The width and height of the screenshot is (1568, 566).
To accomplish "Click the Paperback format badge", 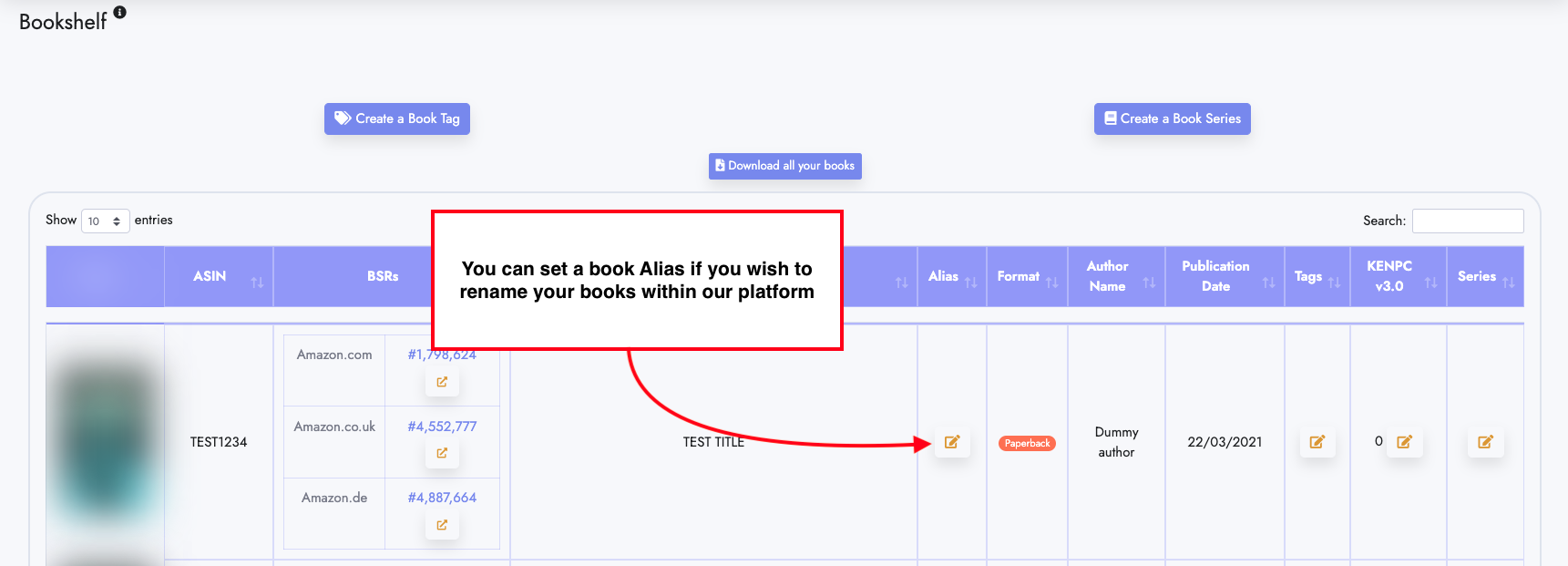I will (1027, 443).
